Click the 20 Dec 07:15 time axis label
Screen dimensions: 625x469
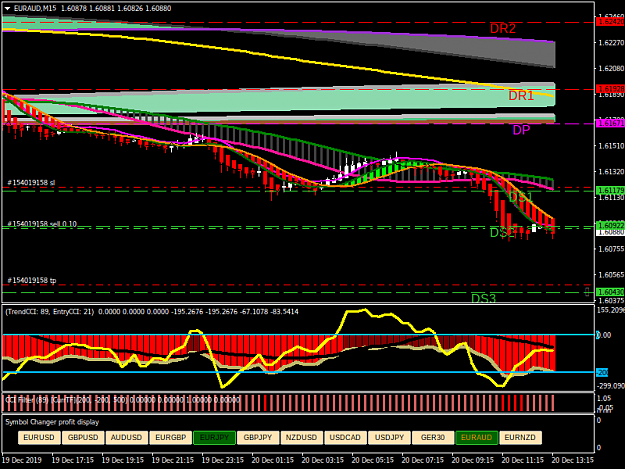tap(423, 460)
